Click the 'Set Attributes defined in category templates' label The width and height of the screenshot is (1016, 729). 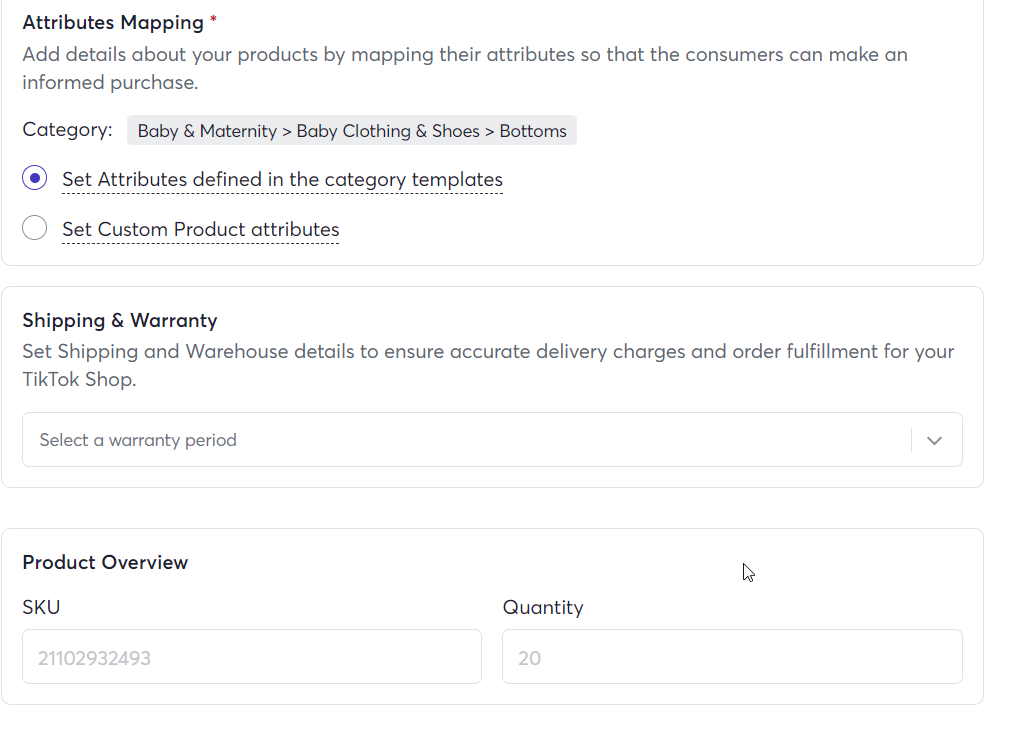[282, 180]
